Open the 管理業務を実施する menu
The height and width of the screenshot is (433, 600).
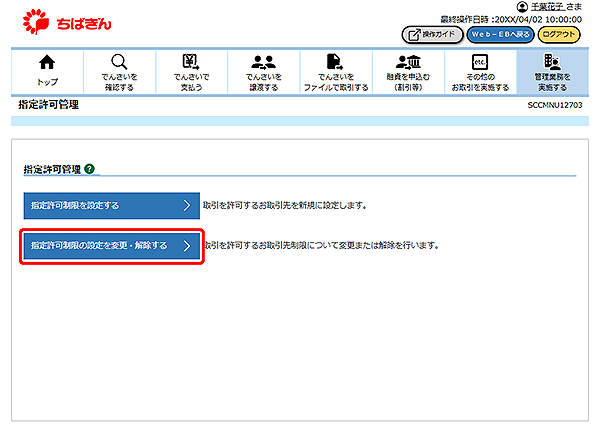click(x=553, y=72)
